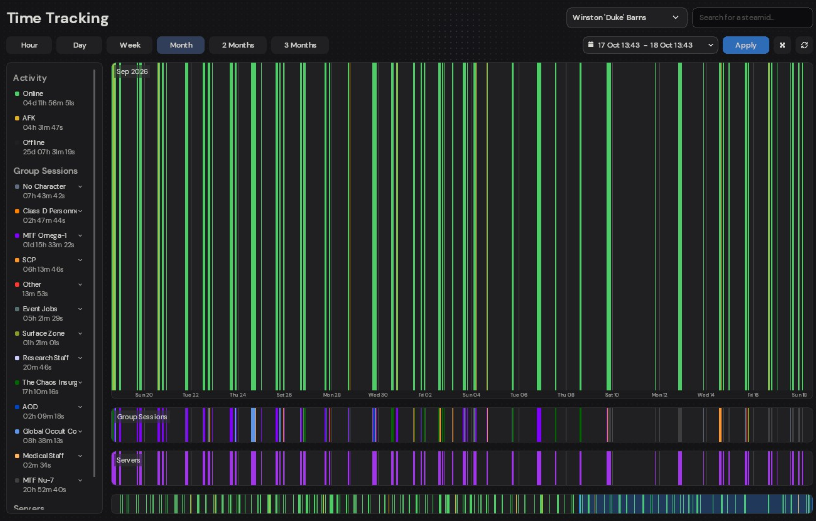Open the Winston 'Duke' Barns user dropdown
816x521 pixels.
coord(626,18)
